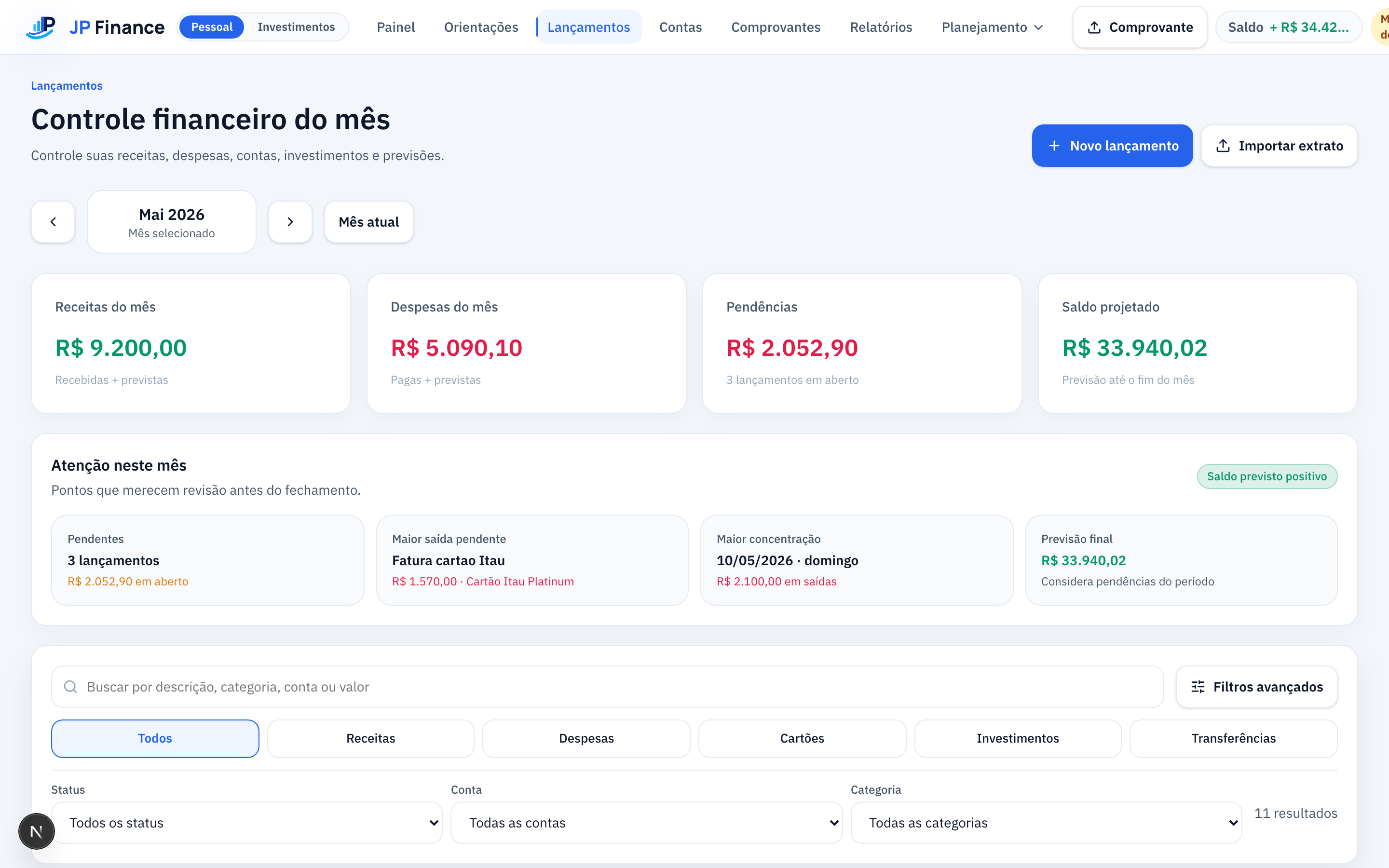Click upload icon in Importar extrato
This screenshot has width=1389, height=868.
pyautogui.click(x=1223, y=146)
